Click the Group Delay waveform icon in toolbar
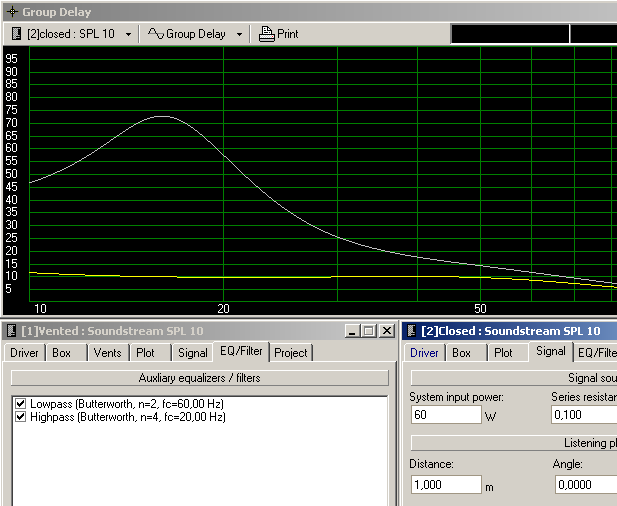 tap(155, 34)
